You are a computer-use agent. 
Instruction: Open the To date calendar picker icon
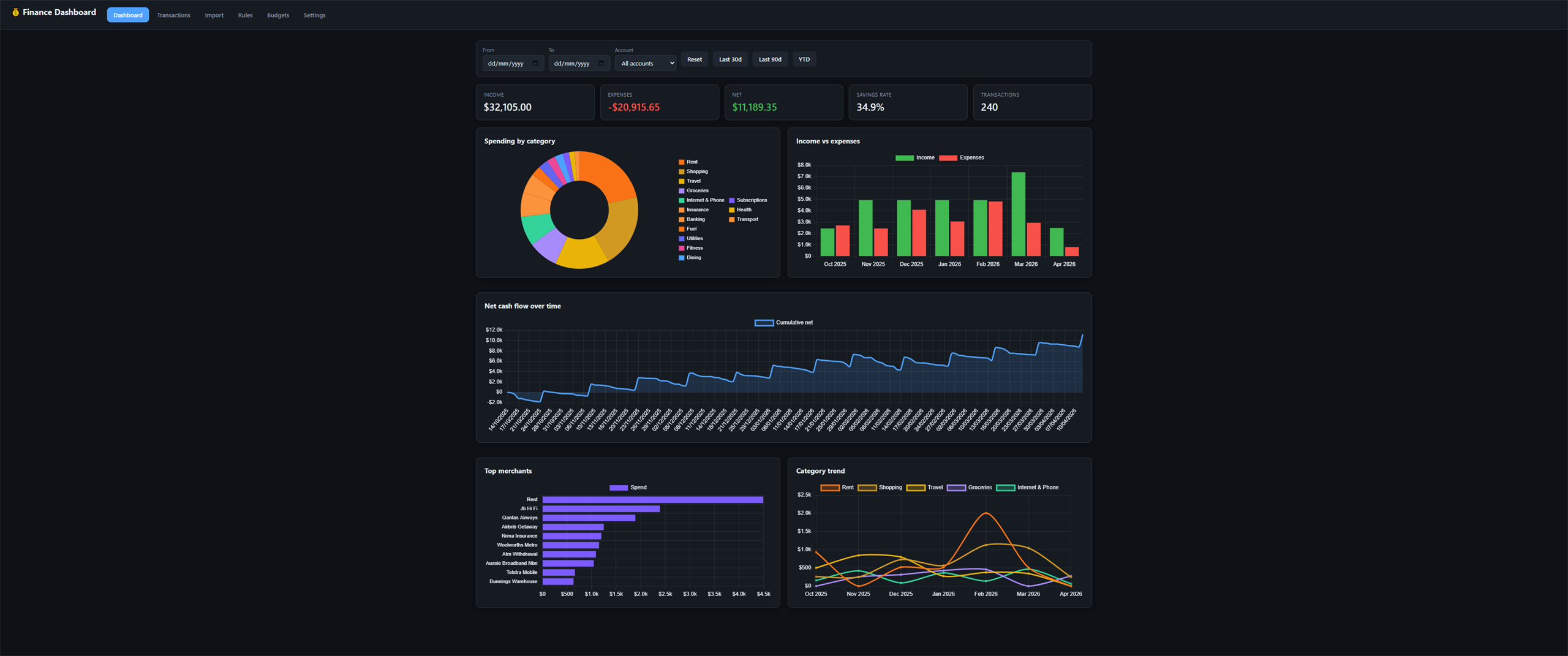click(x=601, y=63)
